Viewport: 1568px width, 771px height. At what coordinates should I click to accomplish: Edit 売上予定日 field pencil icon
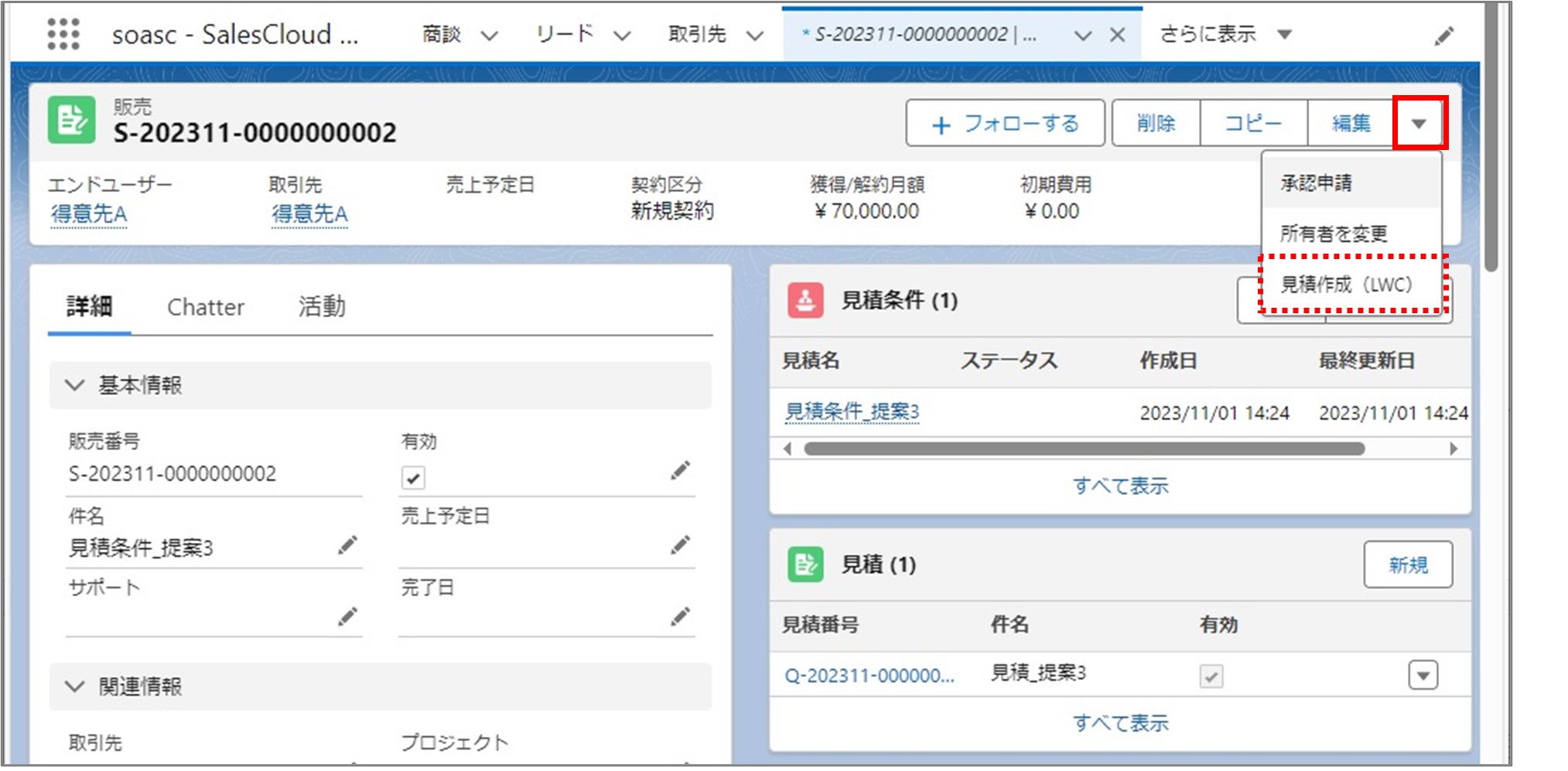pyautogui.click(x=680, y=546)
